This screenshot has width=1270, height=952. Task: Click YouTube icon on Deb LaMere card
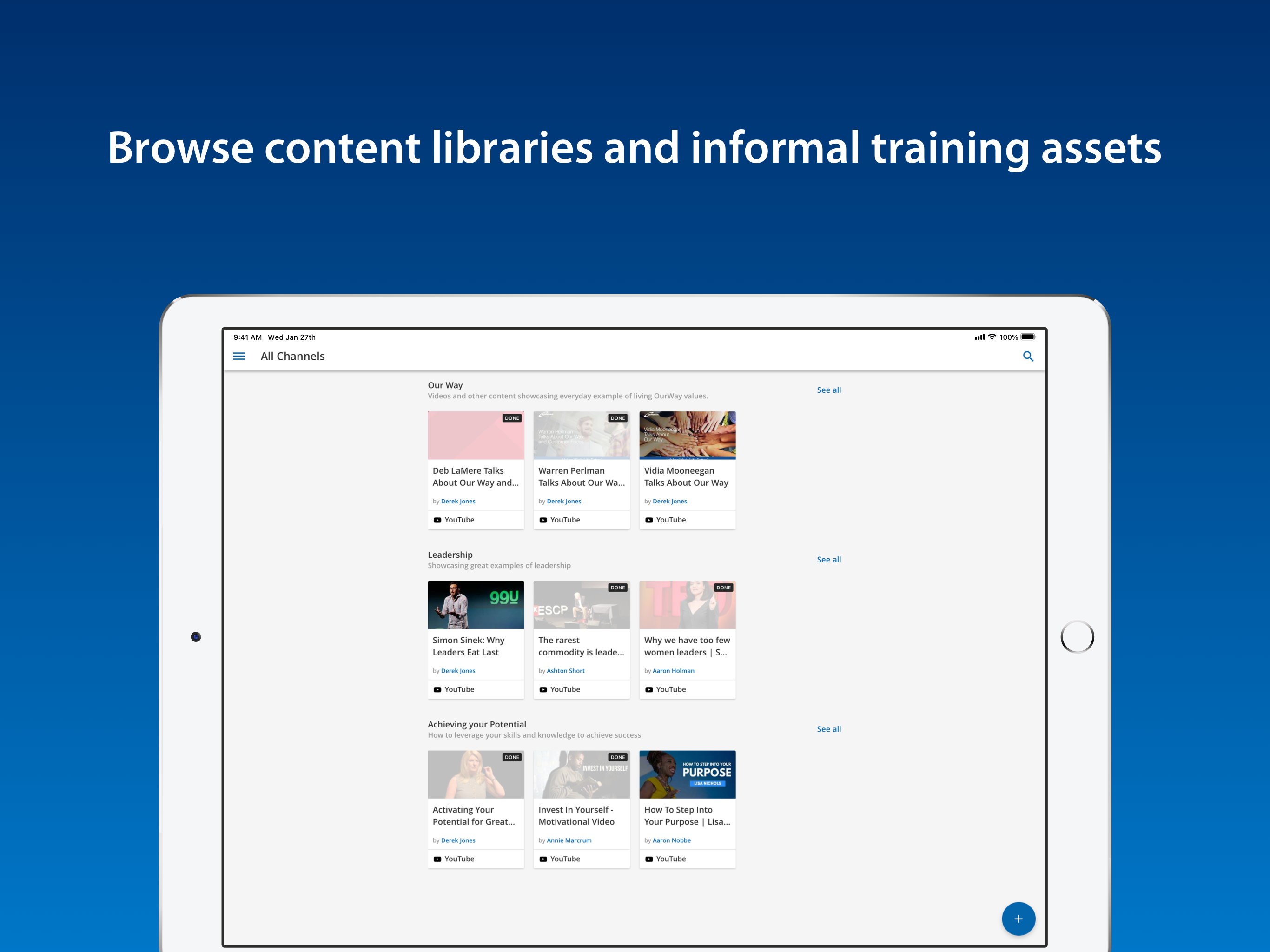437,520
